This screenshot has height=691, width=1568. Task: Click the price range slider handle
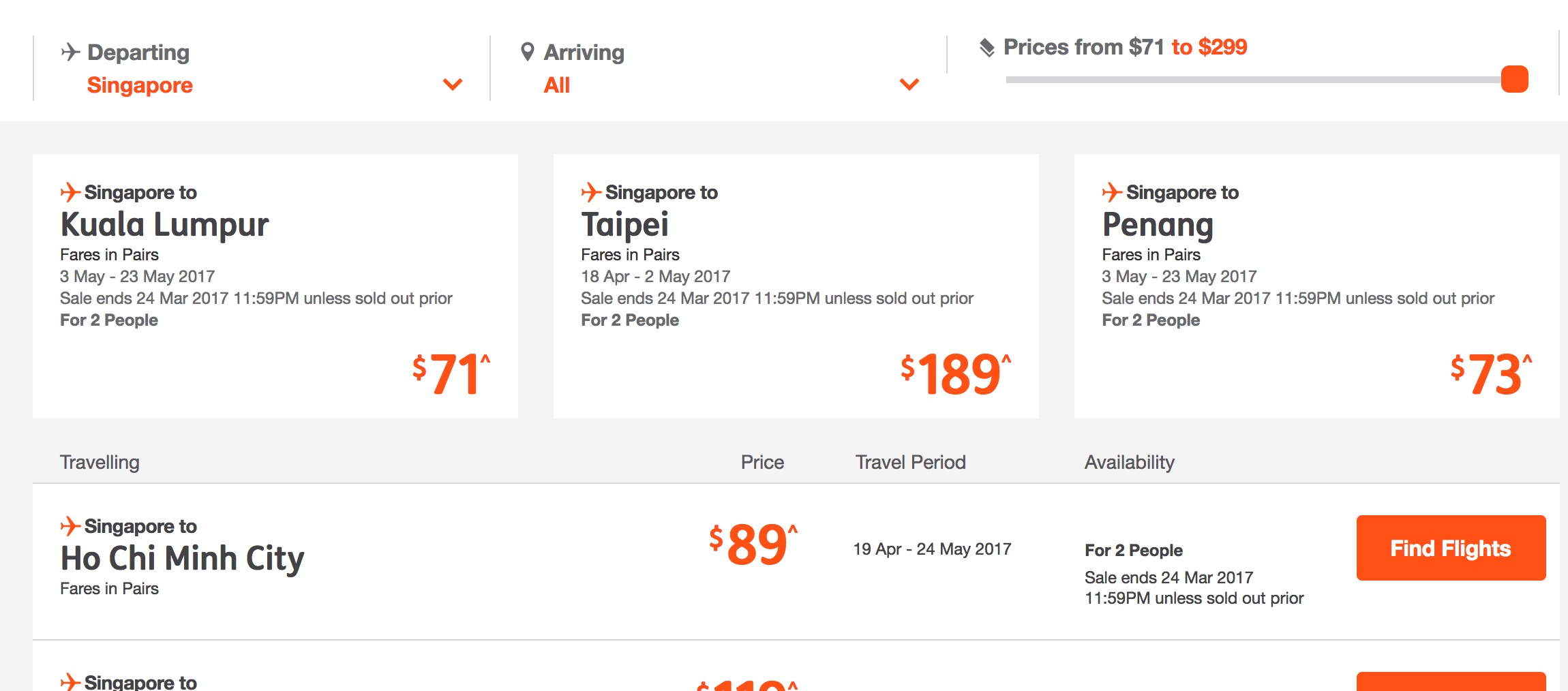click(x=1514, y=79)
